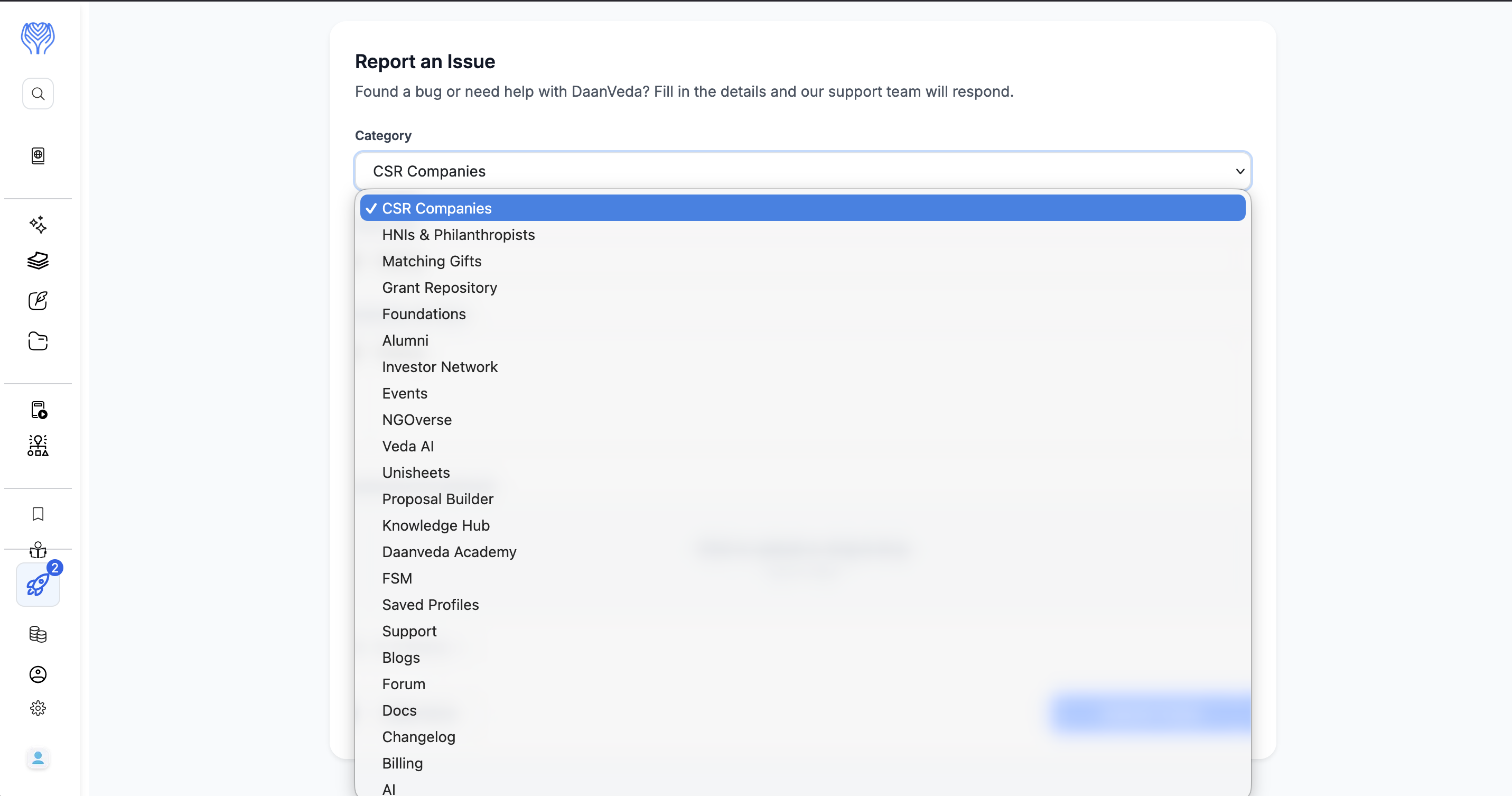The image size is (1512, 796).
Task: Collapse the Category dropdown via its chevron
Action: click(1240, 171)
